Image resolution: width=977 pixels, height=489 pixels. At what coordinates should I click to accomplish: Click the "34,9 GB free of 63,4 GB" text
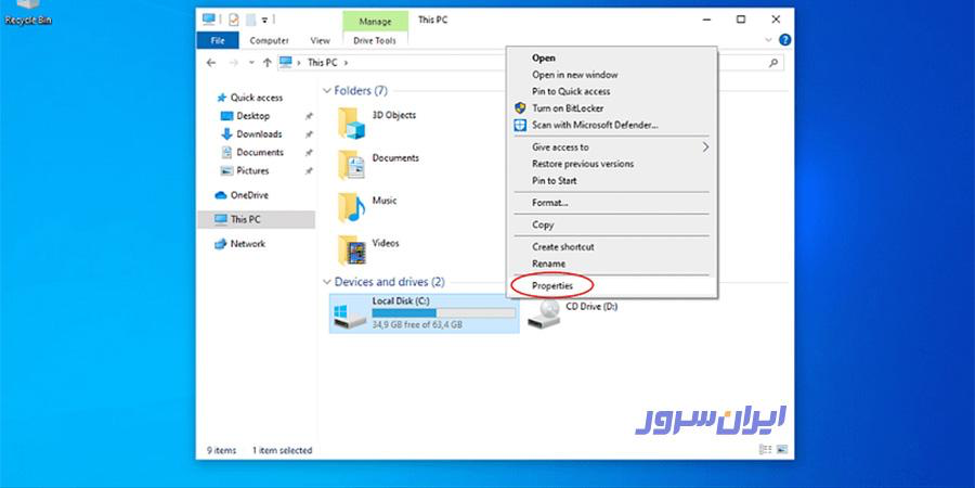(417, 325)
